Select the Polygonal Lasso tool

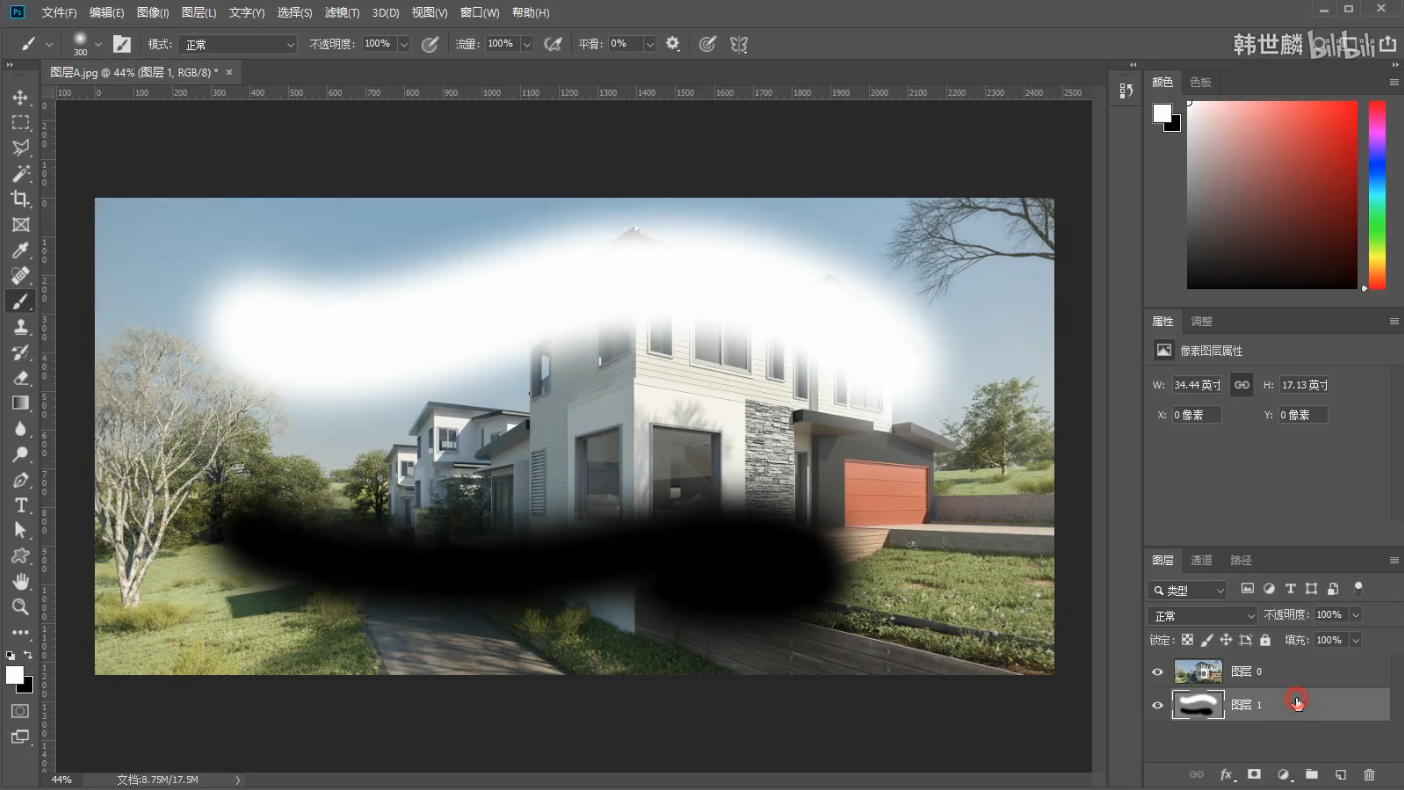tap(20, 148)
